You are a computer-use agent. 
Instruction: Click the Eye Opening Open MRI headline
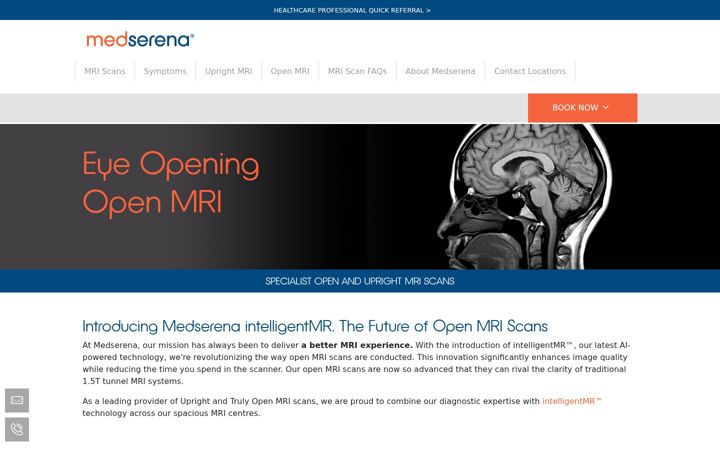(171, 184)
